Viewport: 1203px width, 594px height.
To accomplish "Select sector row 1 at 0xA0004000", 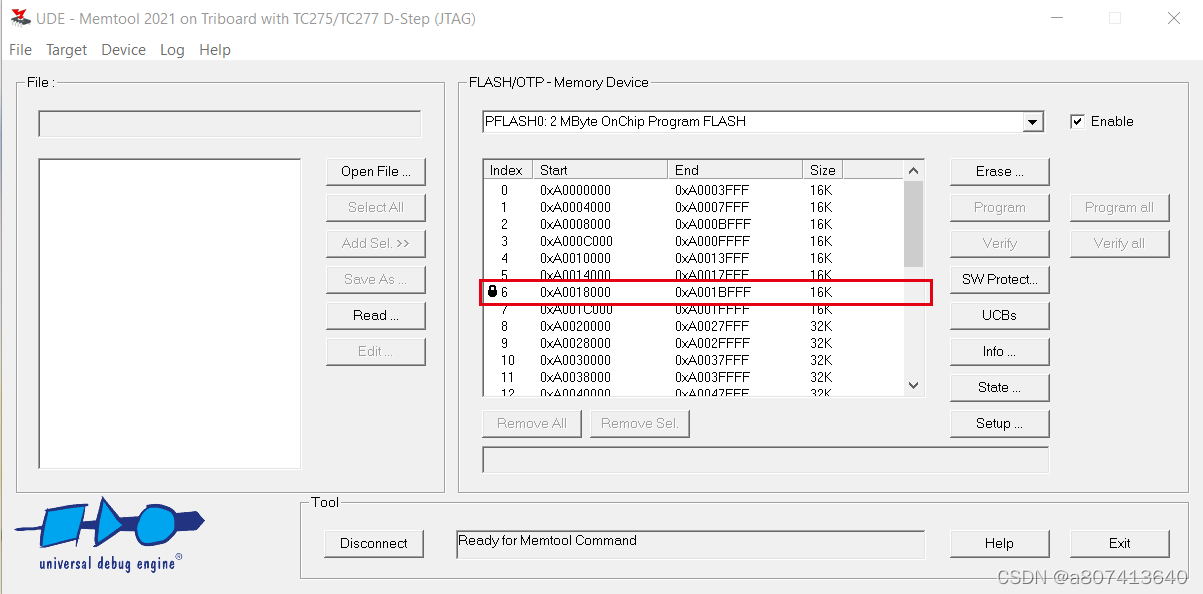I will point(693,207).
